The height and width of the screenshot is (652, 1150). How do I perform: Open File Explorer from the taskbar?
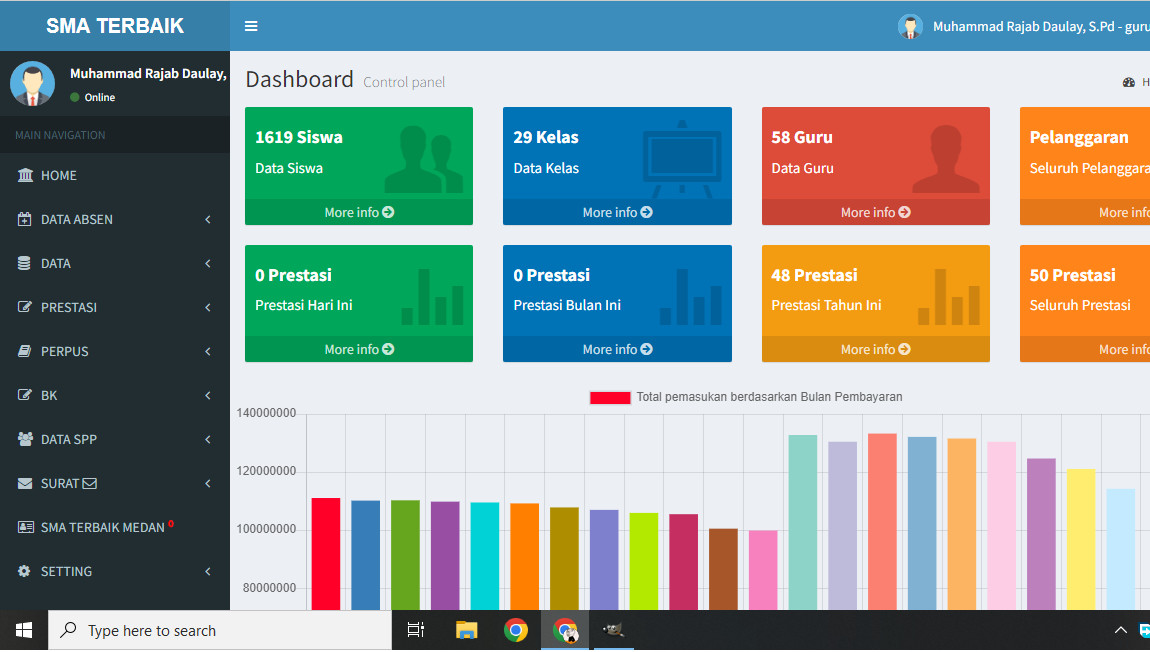(x=466, y=630)
